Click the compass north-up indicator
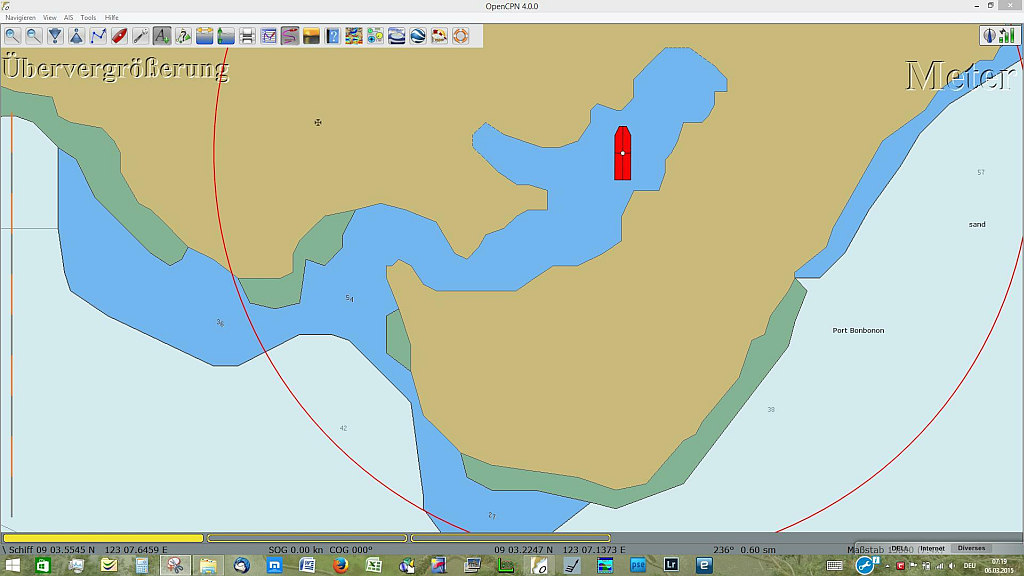This screenshot has height=576, width=1024. pos(989,35)
